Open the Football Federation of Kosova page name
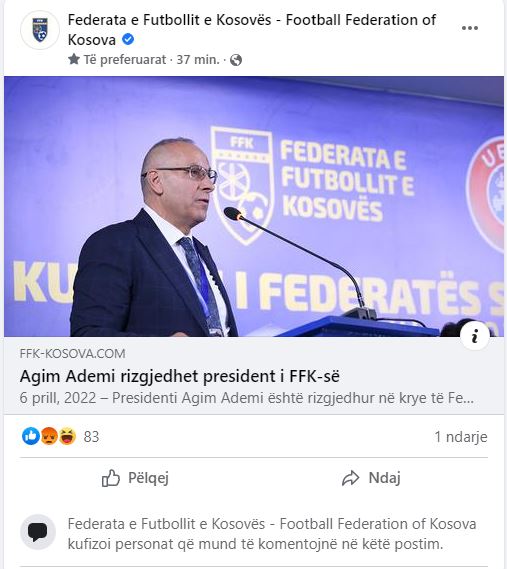Image resolution: width=507 pixels, height=569 pixels. [252, 30]
